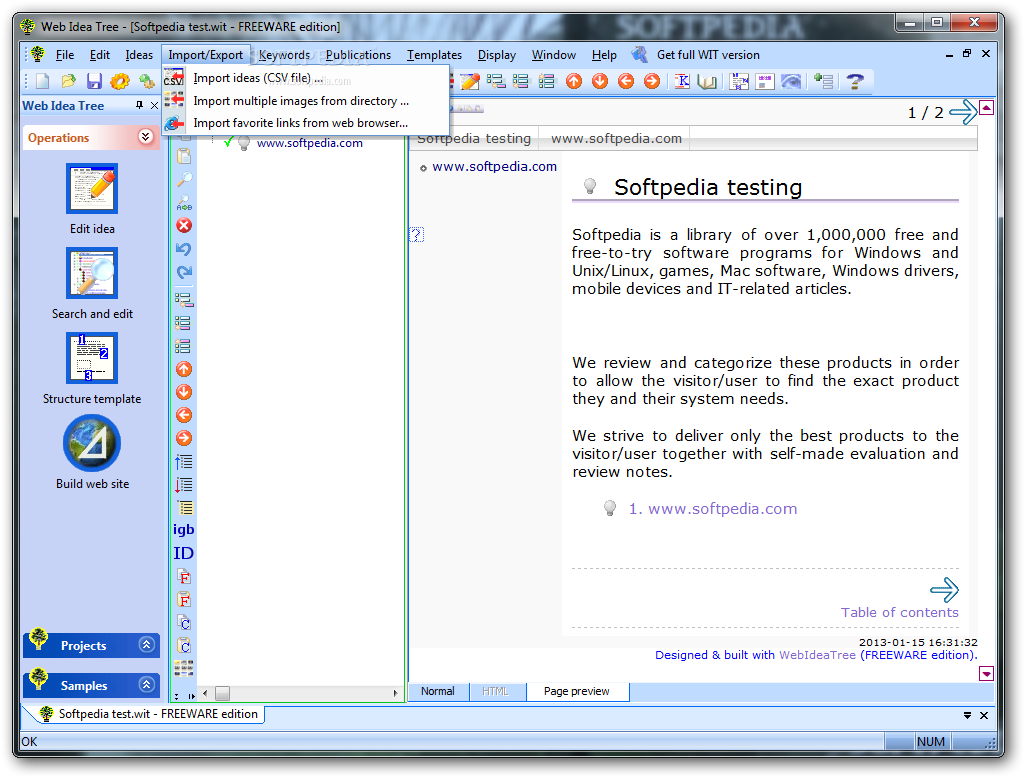
Task: Launch Build web site operation
Action: tap(92, 452)
